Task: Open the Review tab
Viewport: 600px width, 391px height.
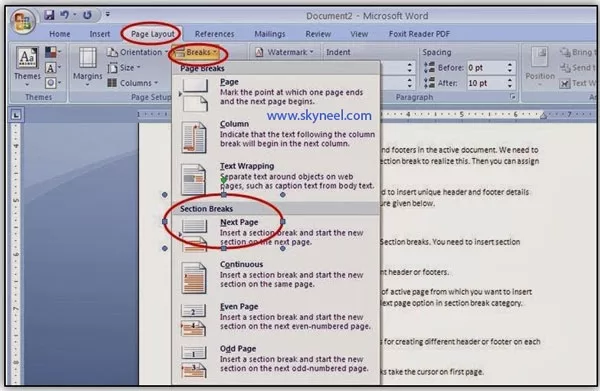Action: (x=318, y=34)
